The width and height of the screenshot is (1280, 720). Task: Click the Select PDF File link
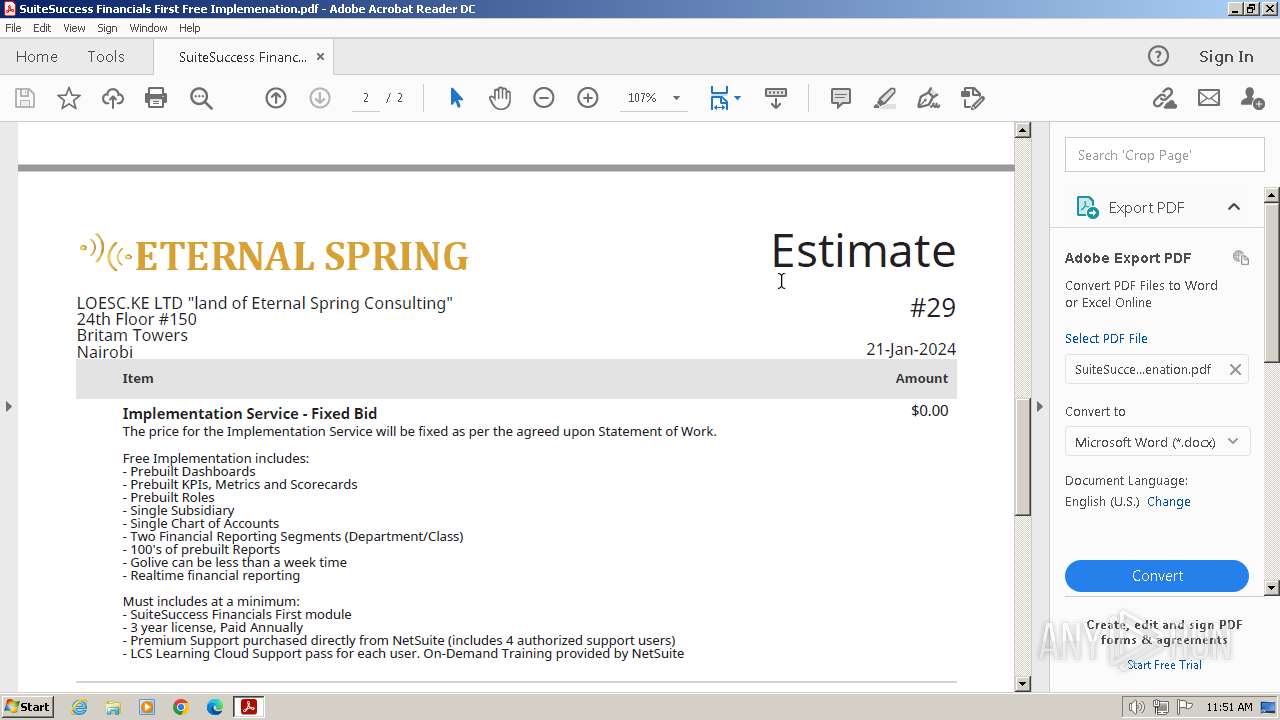(x=1106, y=338)
